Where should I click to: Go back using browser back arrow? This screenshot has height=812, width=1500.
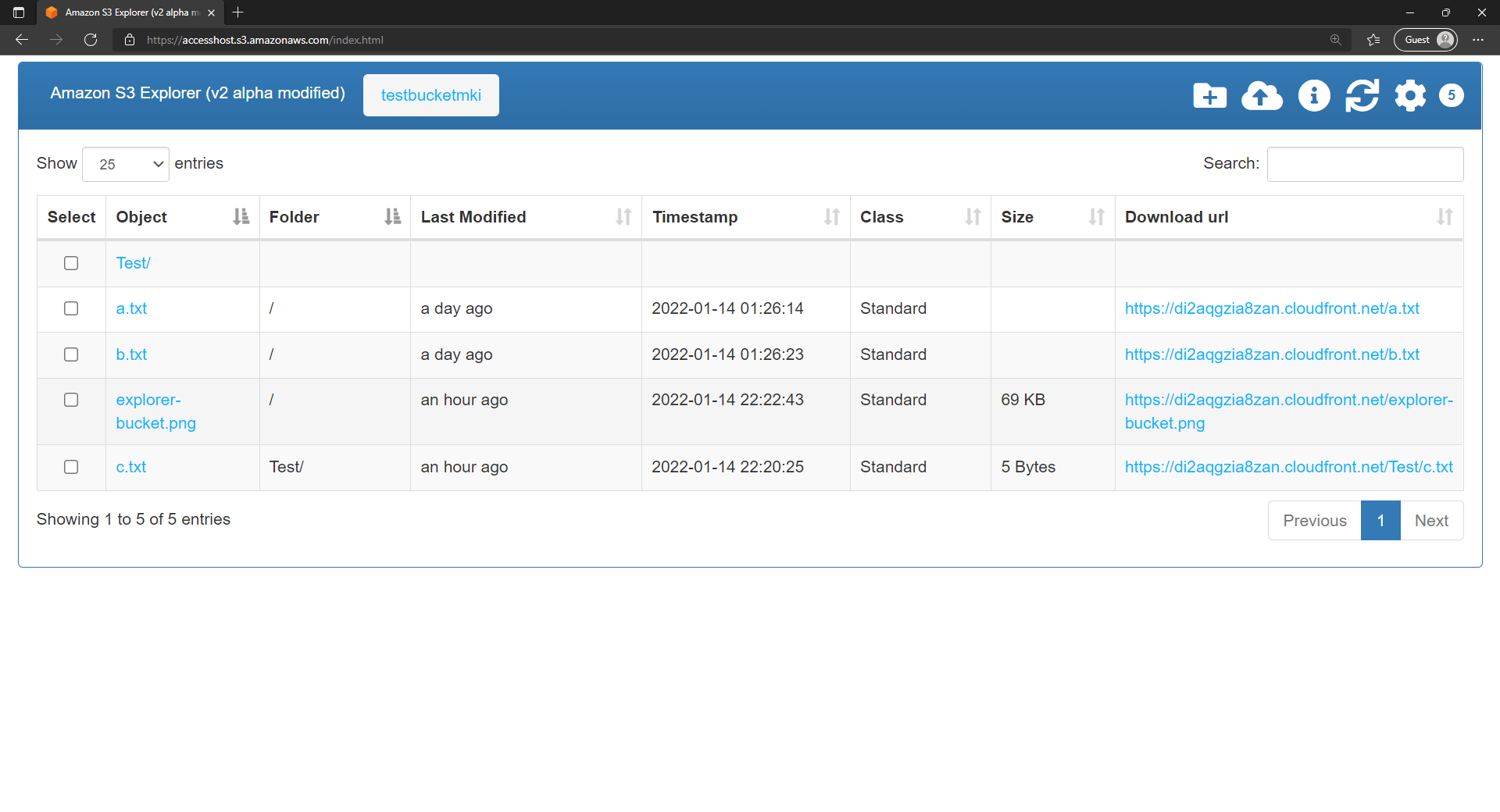tap(22, 40)
